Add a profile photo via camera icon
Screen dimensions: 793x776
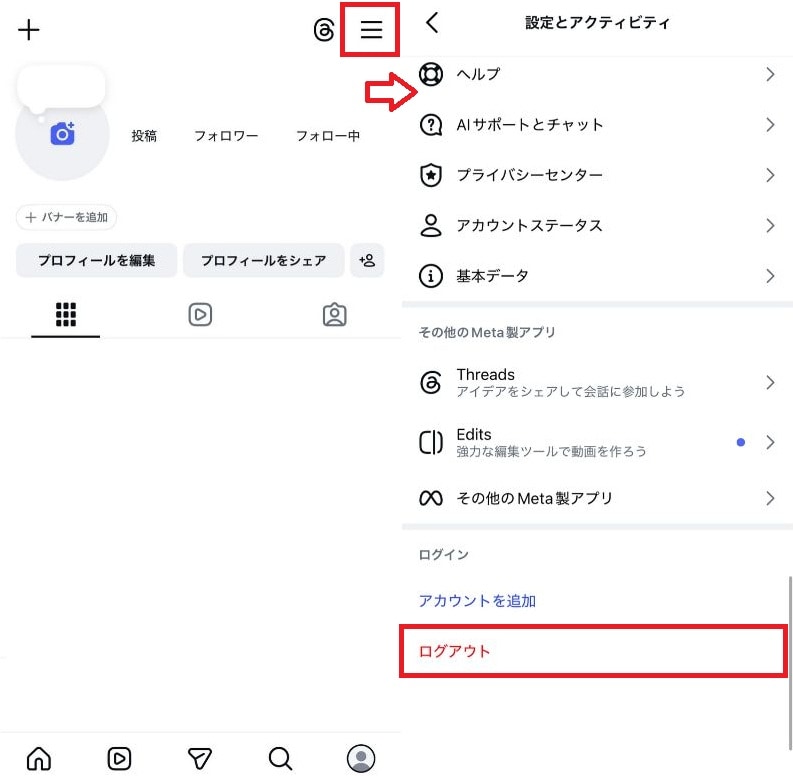tap(62, 134)
